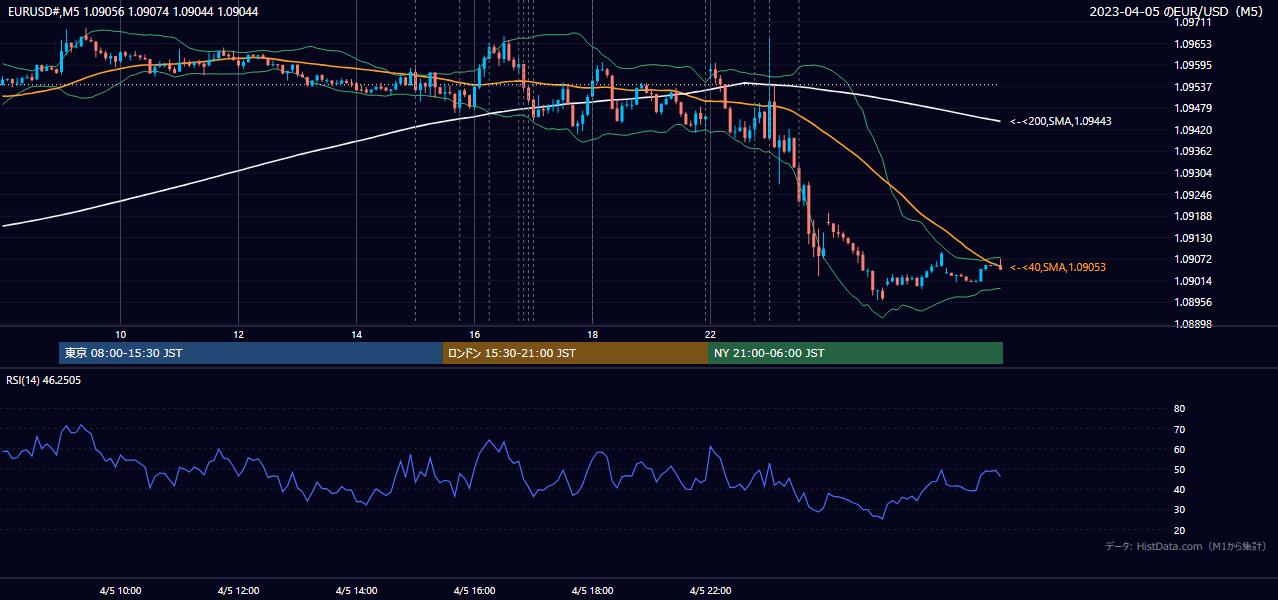This screenshot has width=1278, height=600.
Task: Click the RSI 20 level label
Action: (1179, 530)
